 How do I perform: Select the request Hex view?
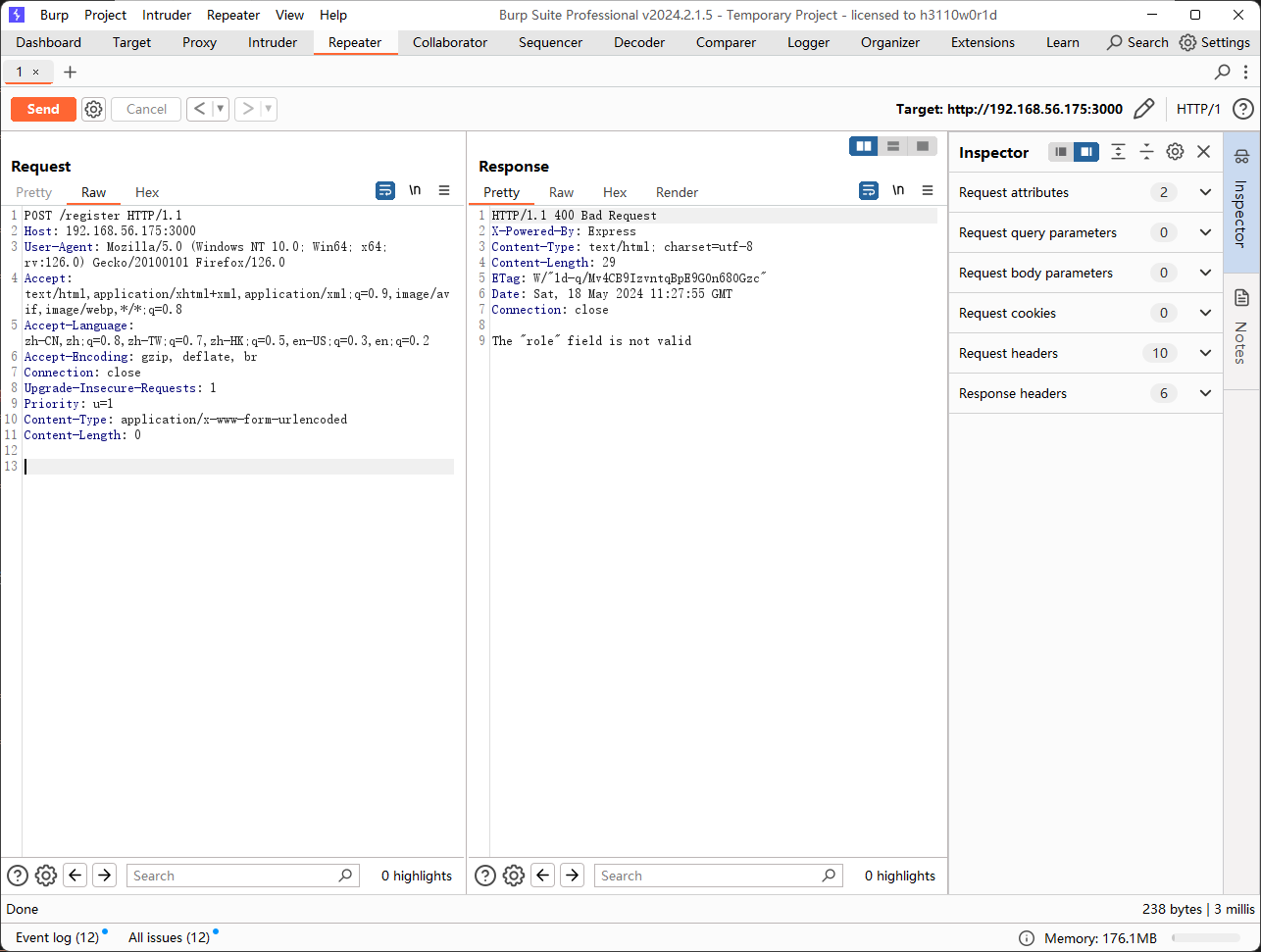tap(147, 192)
